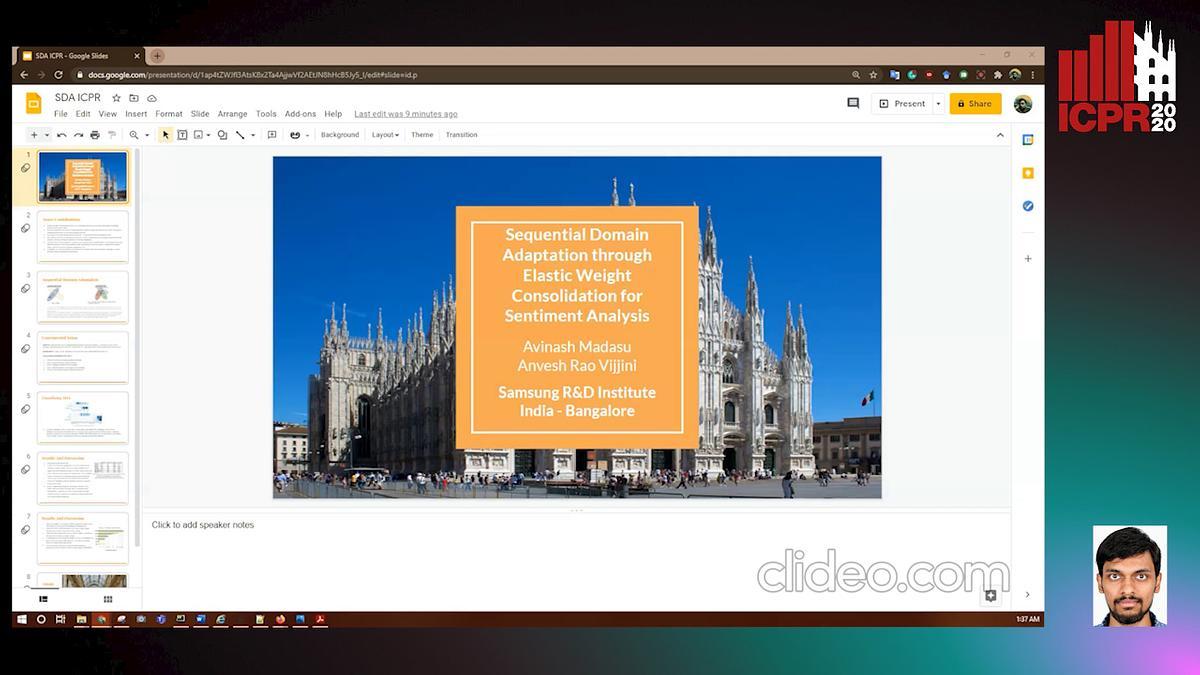Open the File menu
1200x675 pixels.
click(x=61, y=114)
